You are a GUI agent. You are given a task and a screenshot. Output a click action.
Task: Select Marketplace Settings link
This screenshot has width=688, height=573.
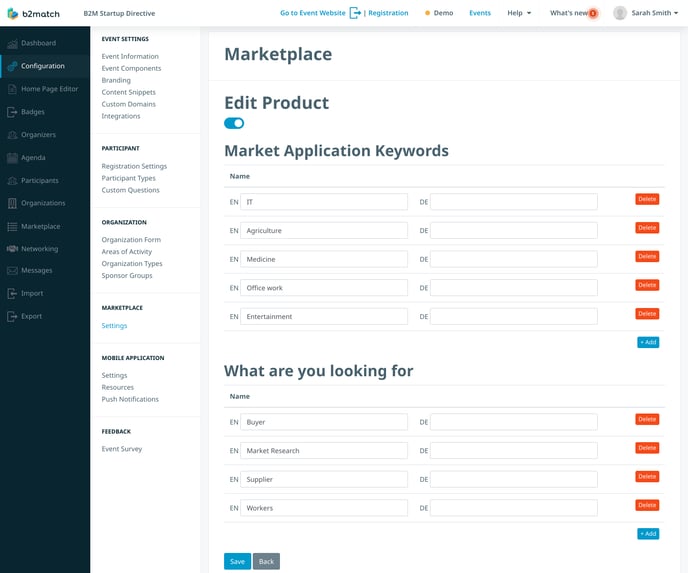point(114,326)
